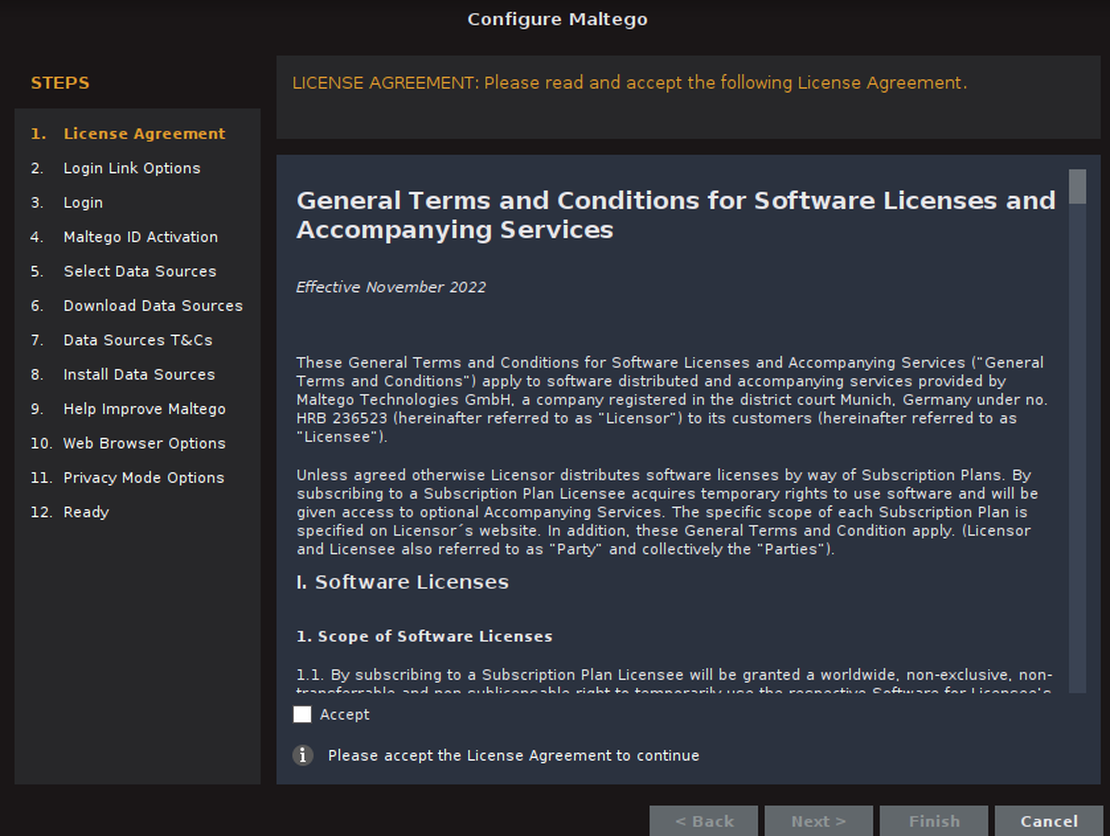
Task: Select Privacy Mode Options step
Action: (143, 478)
